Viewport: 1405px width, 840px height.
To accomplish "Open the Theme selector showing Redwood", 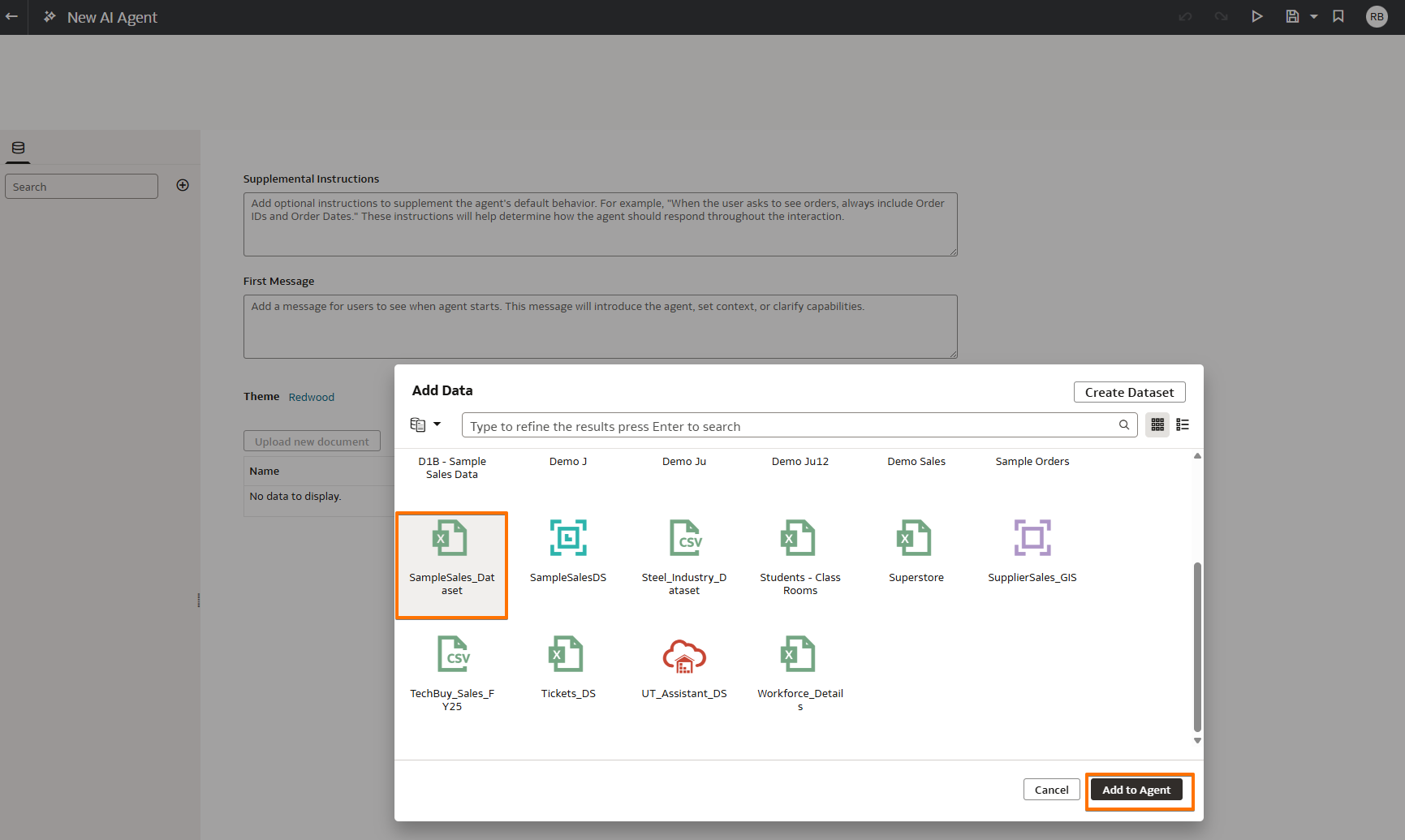I will tap(311, 397).
